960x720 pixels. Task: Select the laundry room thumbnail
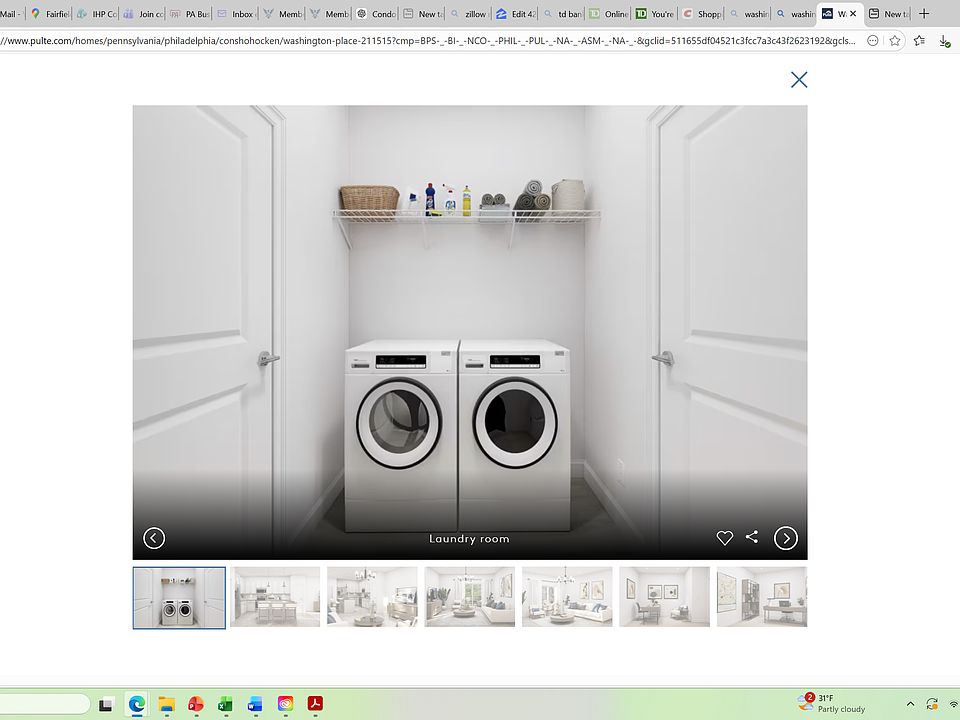click(179, 598)
